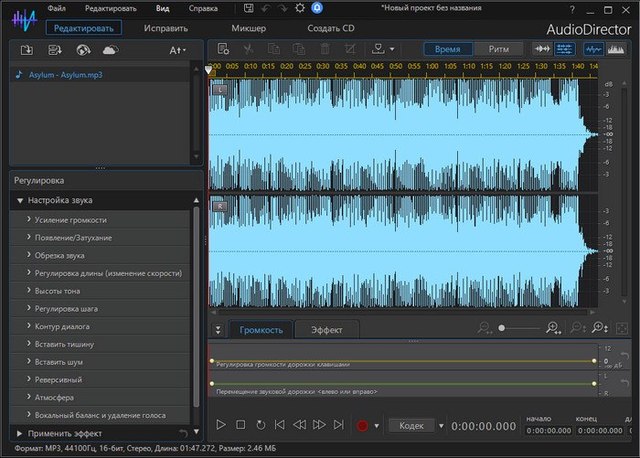Start recording with the red record button

362,425
